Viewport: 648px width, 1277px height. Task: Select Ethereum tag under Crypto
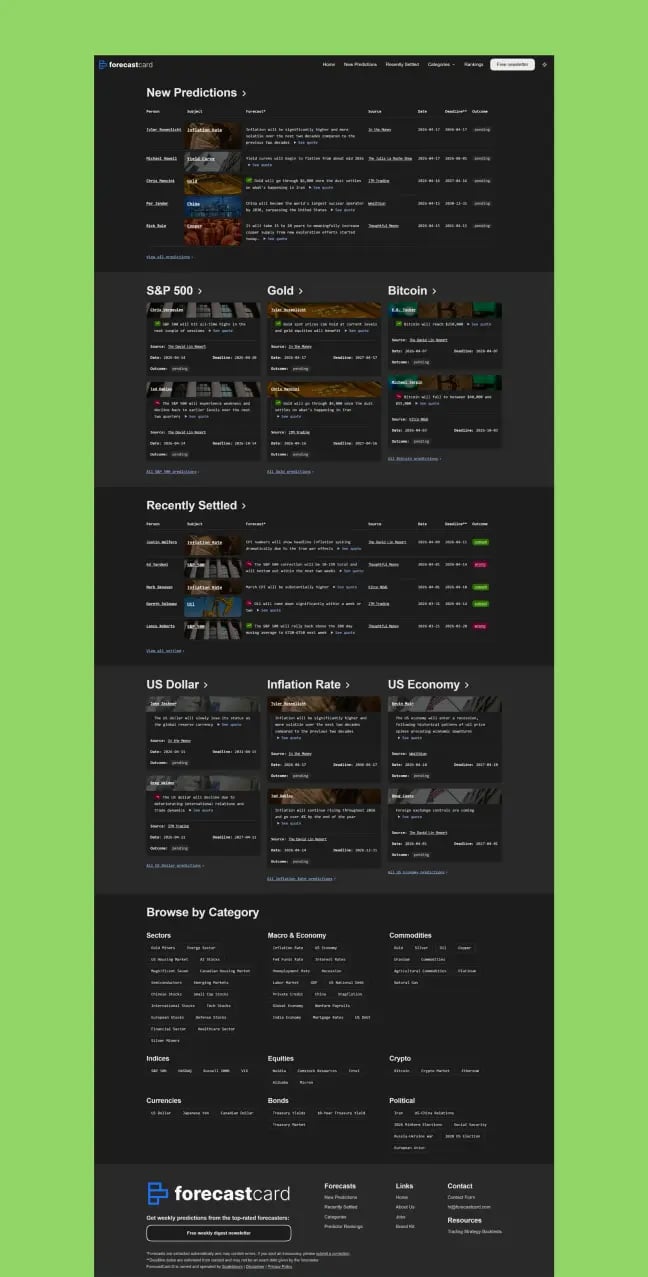tap(470, 1070)
